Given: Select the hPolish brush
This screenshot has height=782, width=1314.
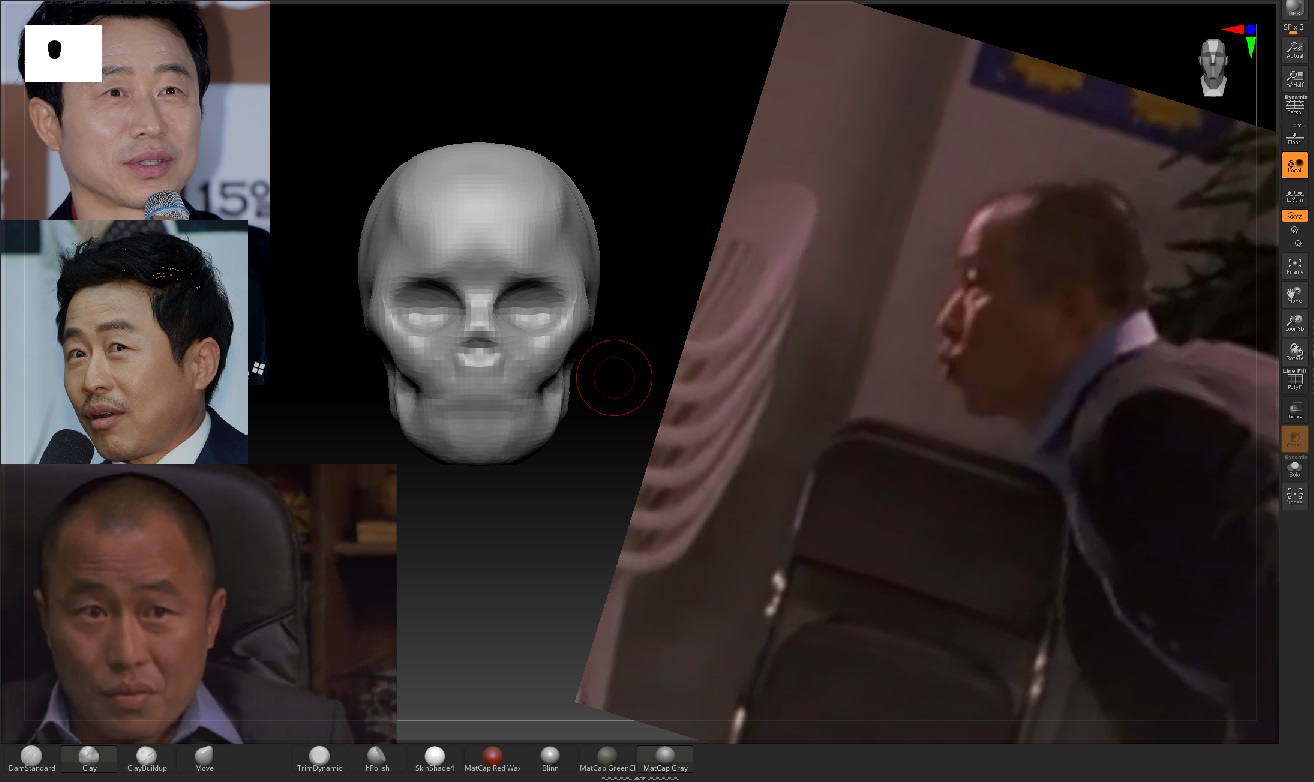Looking at the screenshot, I should pos(377,759).
